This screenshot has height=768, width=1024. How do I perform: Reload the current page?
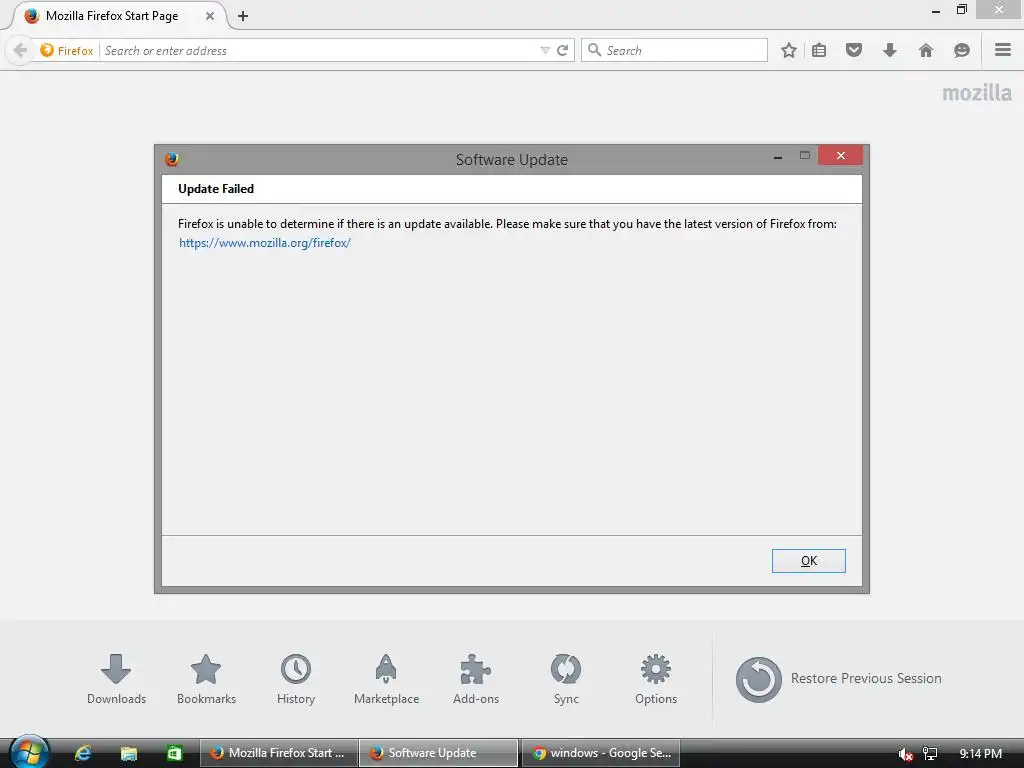[x=562, y=50]
